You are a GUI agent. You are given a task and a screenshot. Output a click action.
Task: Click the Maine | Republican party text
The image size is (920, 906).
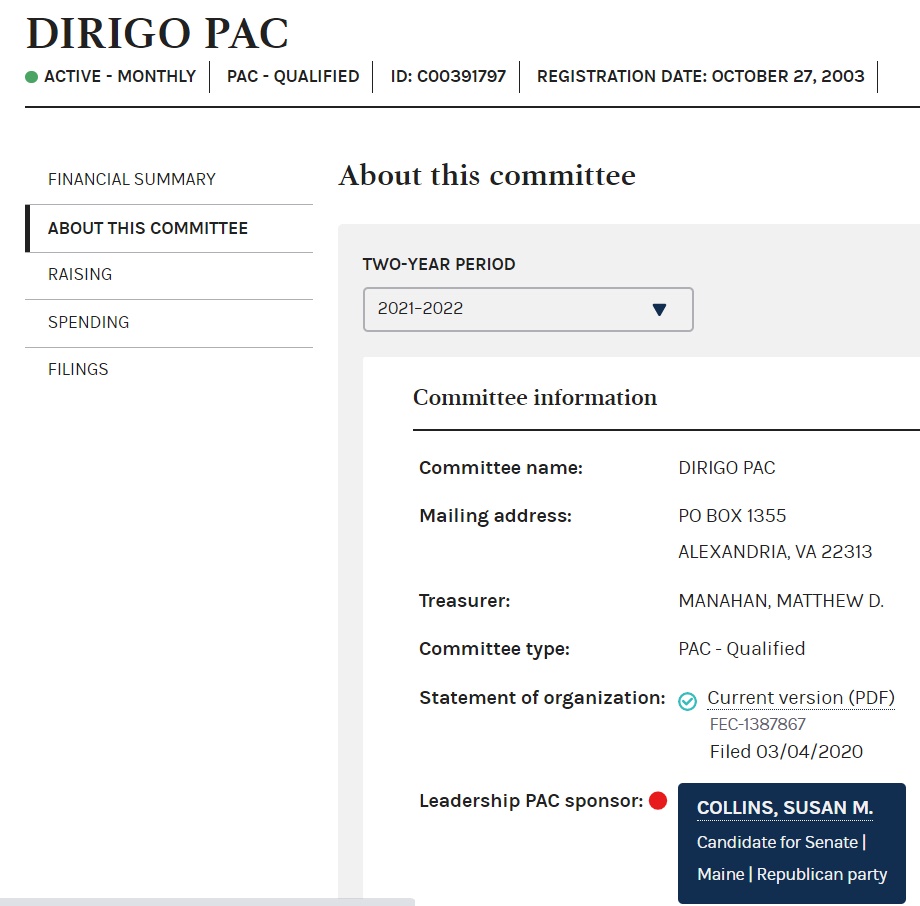click(792, 874)
